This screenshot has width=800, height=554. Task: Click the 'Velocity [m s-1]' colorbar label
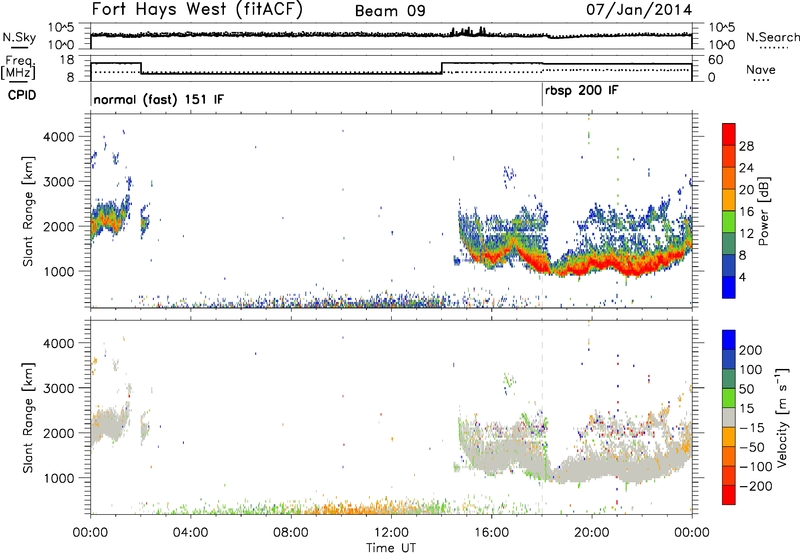click(x=782, y=418)
